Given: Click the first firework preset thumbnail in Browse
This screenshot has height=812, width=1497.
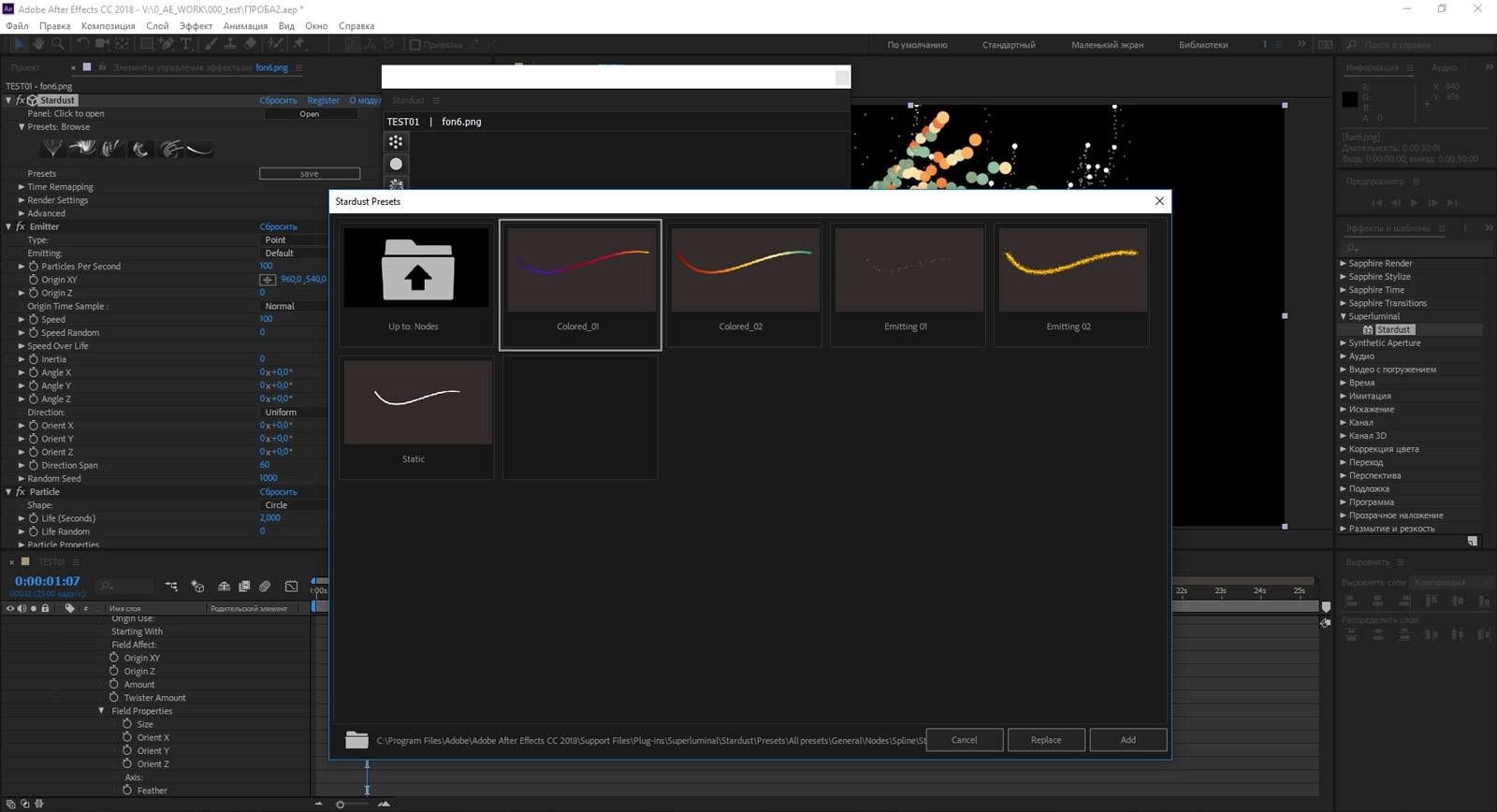Looking at the screenshot, I should 52,148.
